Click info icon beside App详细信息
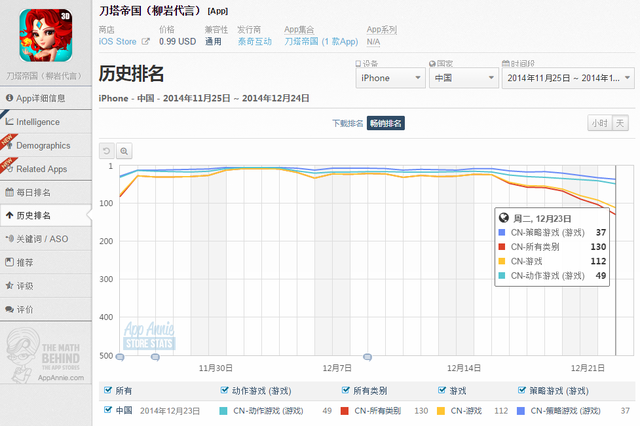Image resolution: width=640 pixels, height=426 pixels. [9, 98]
